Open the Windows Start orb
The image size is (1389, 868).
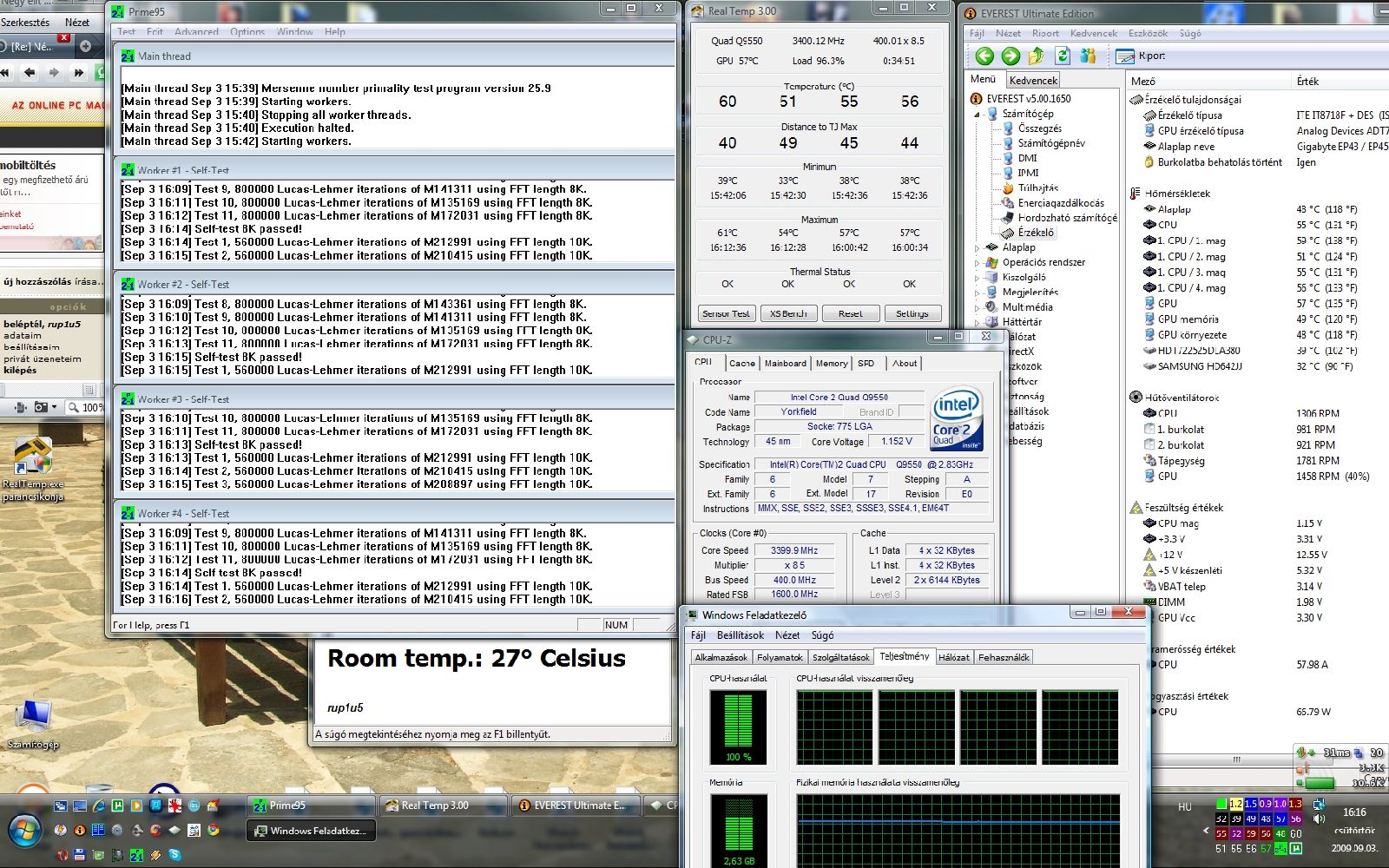click(x=24, y=831)
